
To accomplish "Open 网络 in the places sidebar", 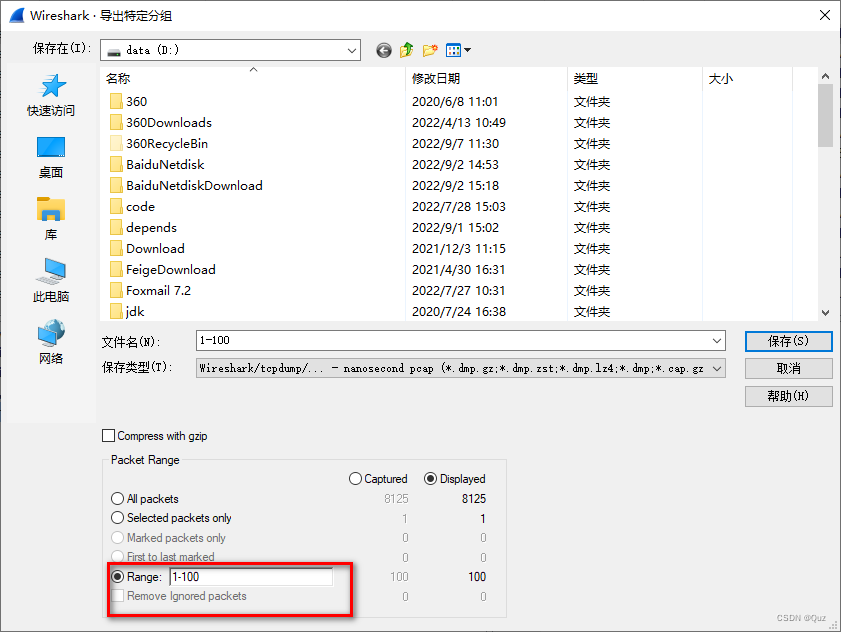I will click(x=51, y=343).
